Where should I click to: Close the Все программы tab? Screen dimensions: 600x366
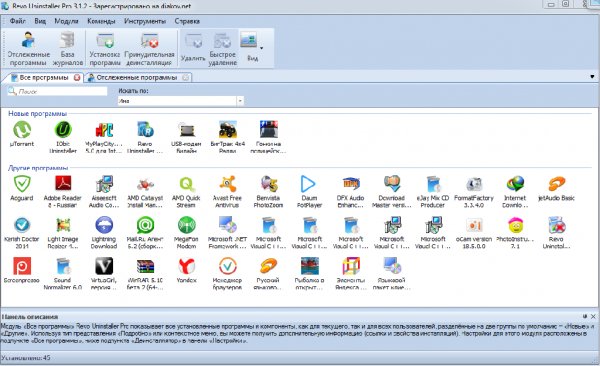(x=77, y=78)
